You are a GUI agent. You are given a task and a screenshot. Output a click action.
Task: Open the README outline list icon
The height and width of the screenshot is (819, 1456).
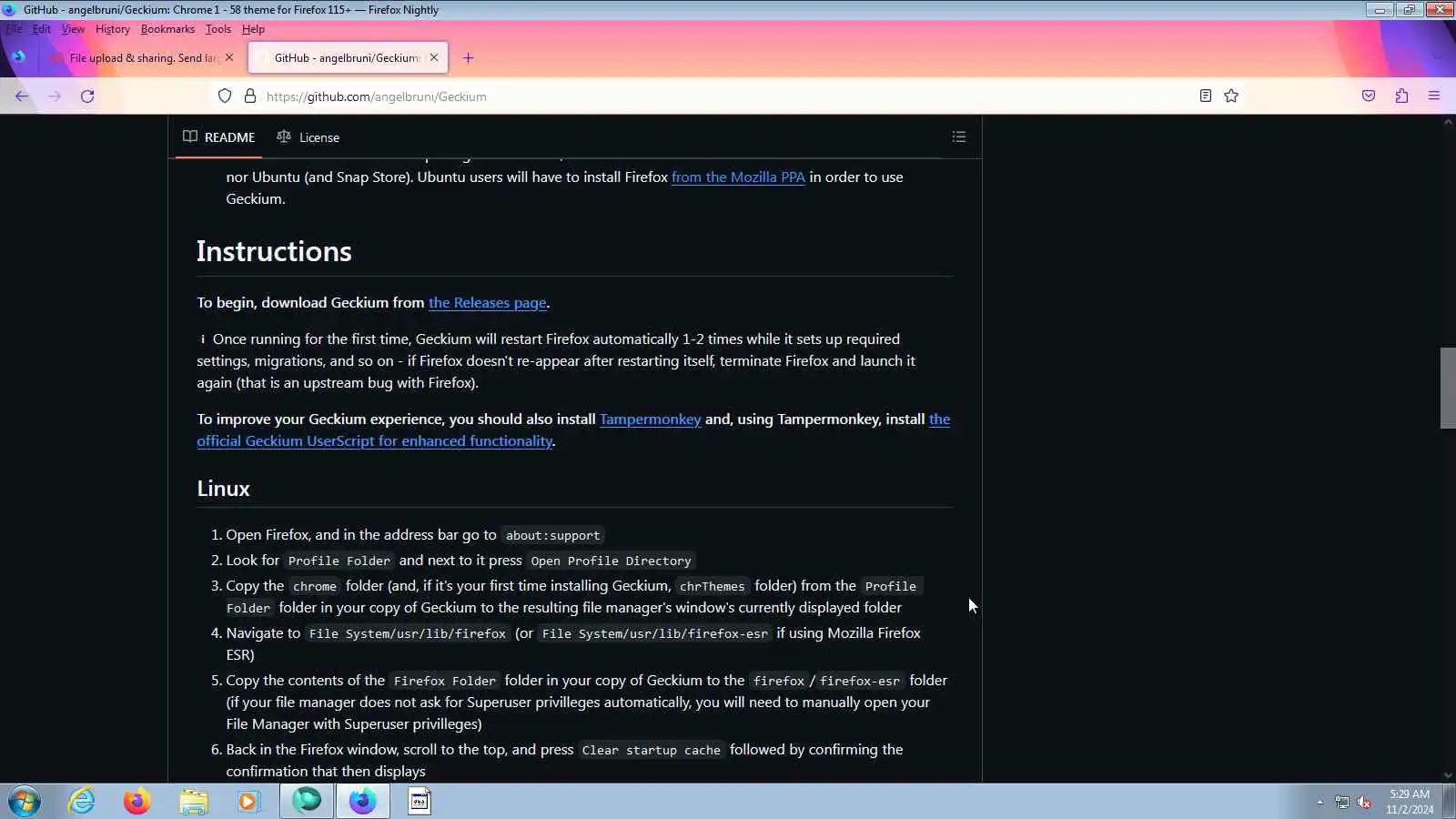point(959,136)
